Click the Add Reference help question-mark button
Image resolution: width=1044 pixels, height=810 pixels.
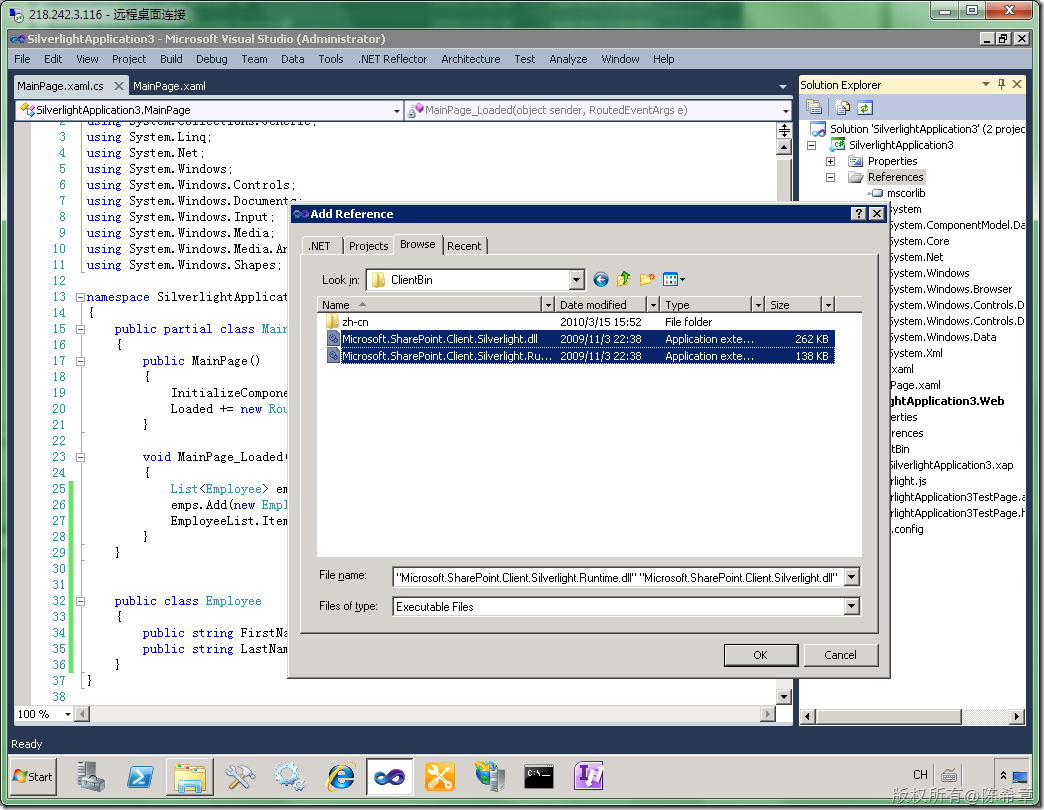point(859,214)
